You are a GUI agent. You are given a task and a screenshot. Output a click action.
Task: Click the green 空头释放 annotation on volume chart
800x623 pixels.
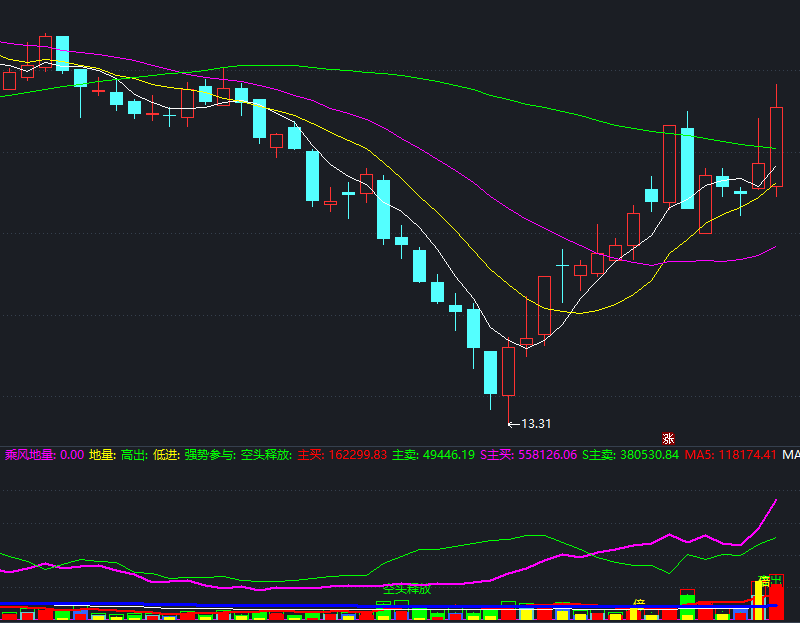(x=407, y=589)
